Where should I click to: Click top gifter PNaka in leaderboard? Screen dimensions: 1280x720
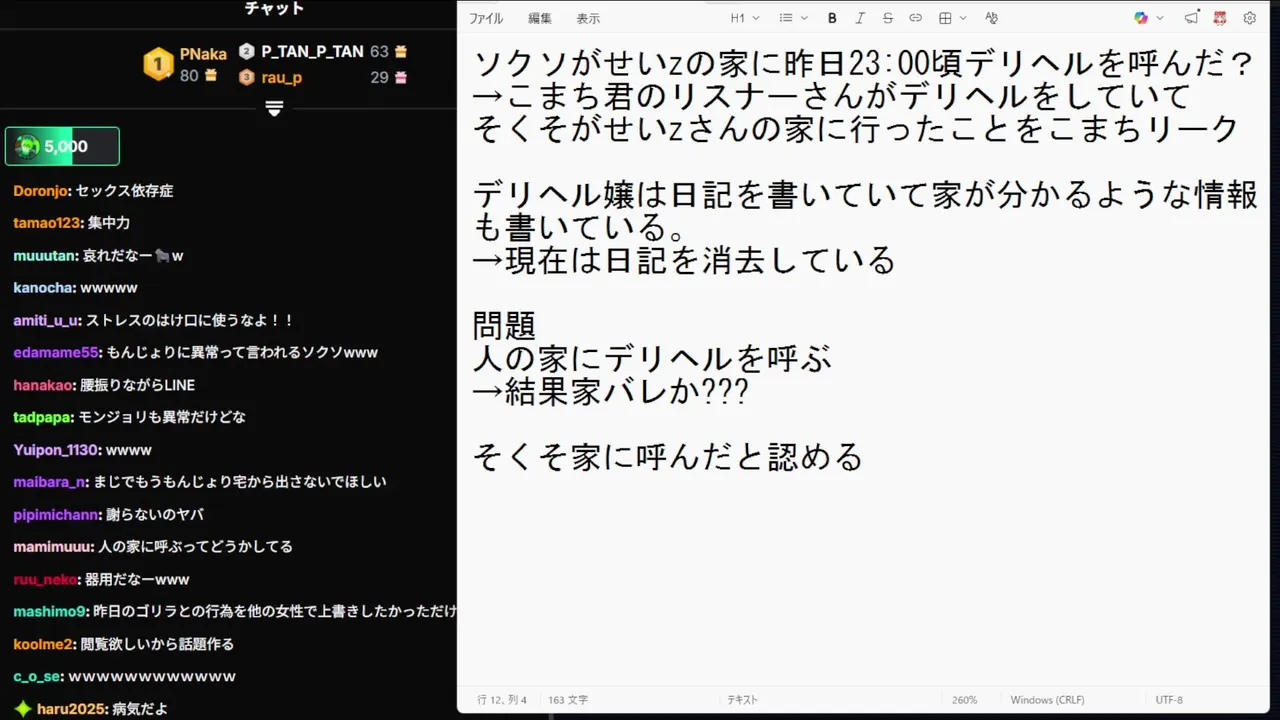[x=203, y=54]
